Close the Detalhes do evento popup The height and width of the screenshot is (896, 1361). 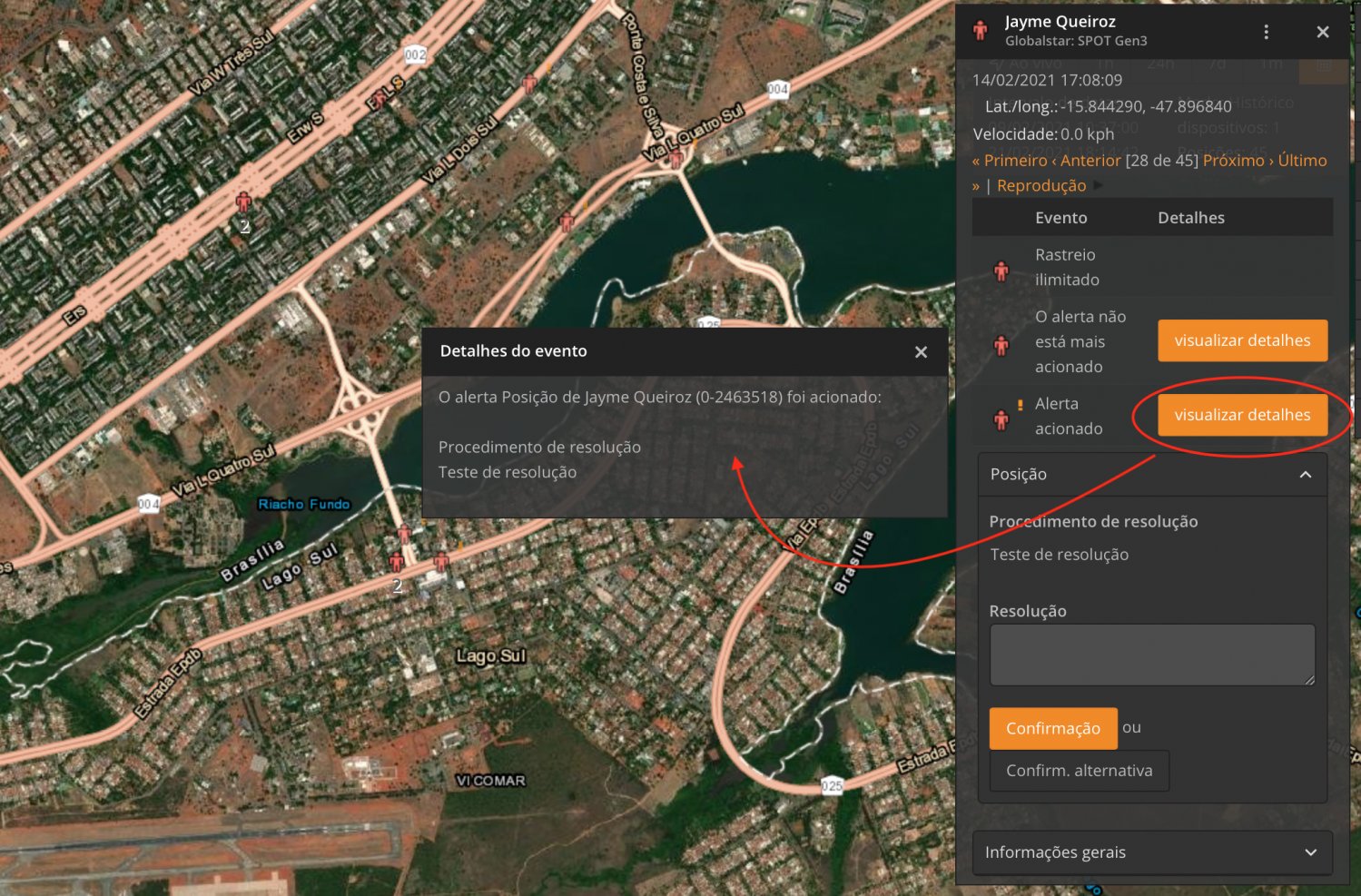921,352
